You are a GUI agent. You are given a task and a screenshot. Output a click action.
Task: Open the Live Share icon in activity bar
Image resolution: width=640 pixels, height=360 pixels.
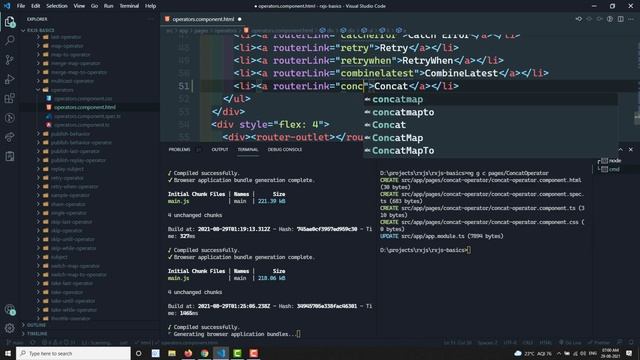(x=10, y=137)
